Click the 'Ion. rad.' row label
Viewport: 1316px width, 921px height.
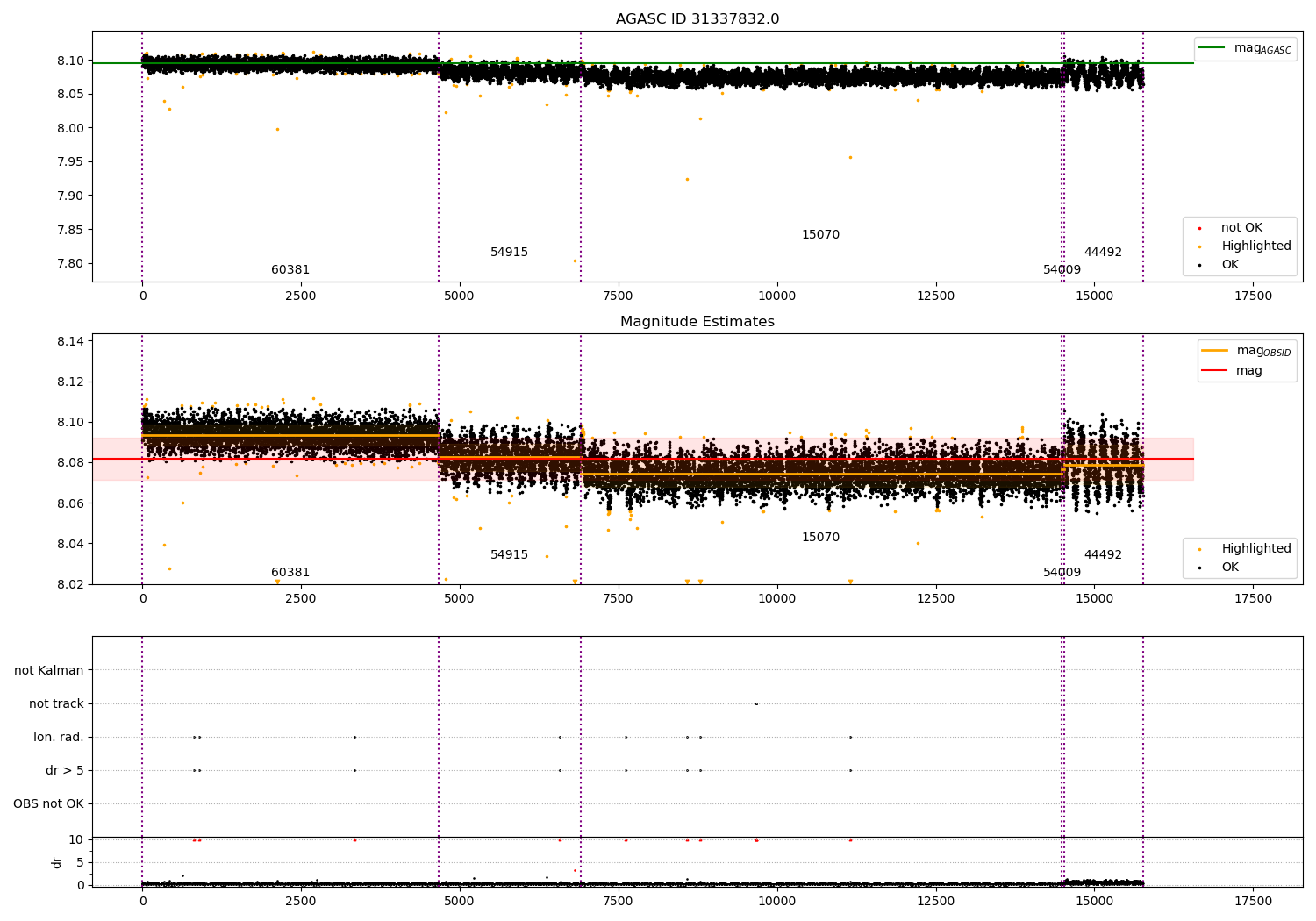click(59, 737)
